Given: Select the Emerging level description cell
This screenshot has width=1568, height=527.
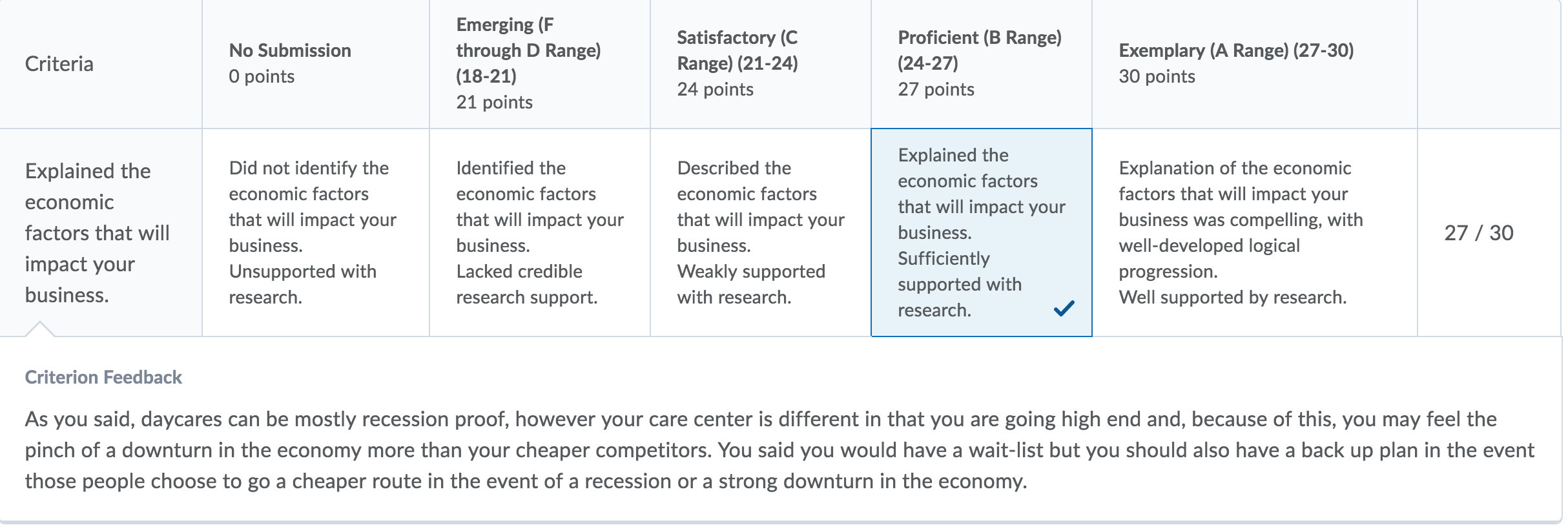Looking at the screenshot, I should 539,232.
